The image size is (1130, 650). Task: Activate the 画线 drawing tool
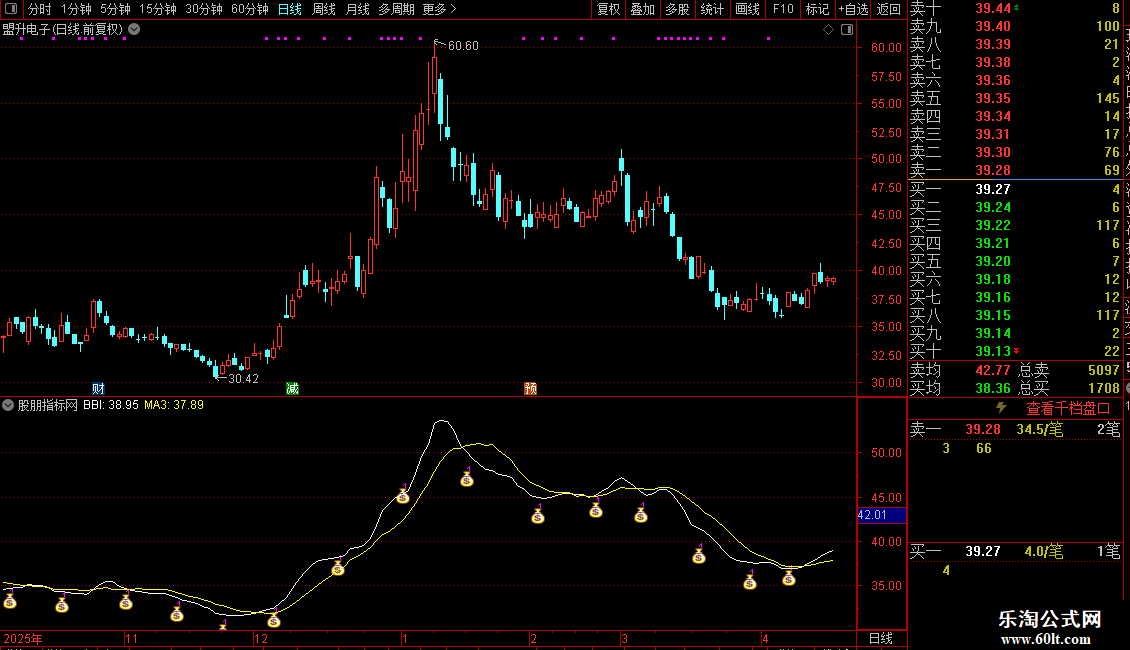click(x=747, y=9)
